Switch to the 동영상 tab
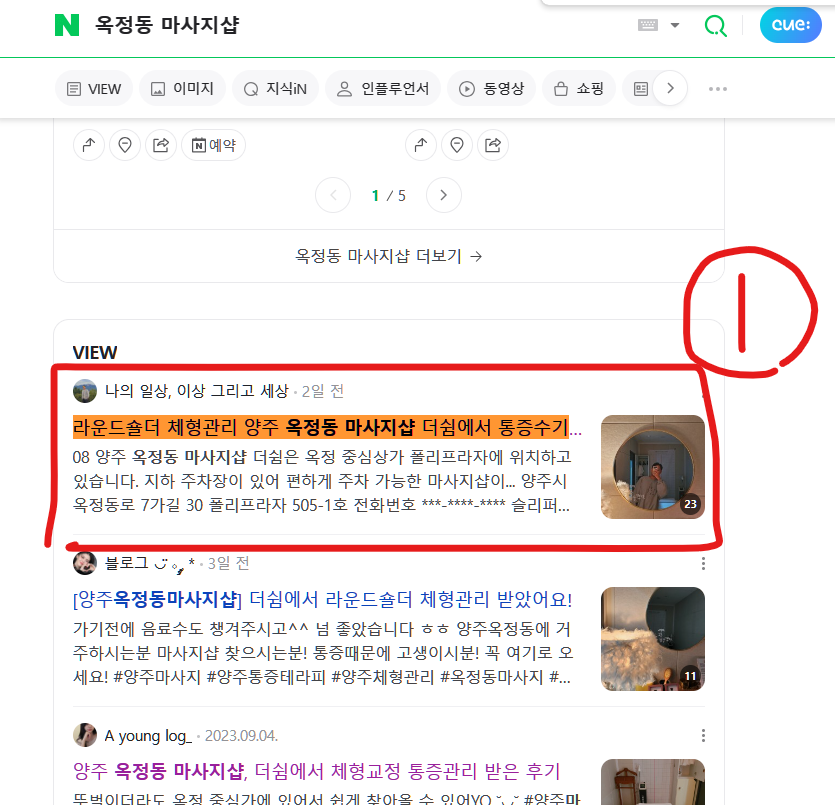 (x=492, y=88)
